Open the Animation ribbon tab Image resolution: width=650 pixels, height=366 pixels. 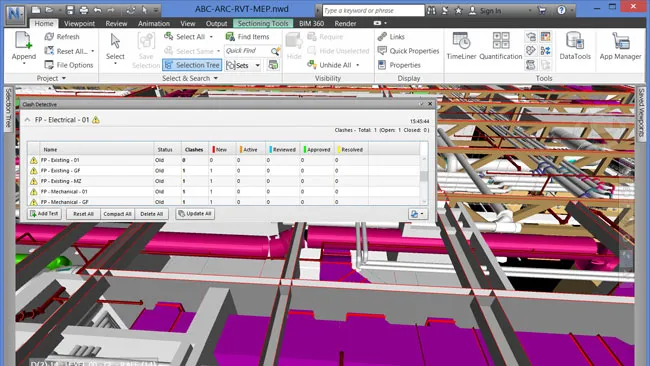[x=154, y=24]
